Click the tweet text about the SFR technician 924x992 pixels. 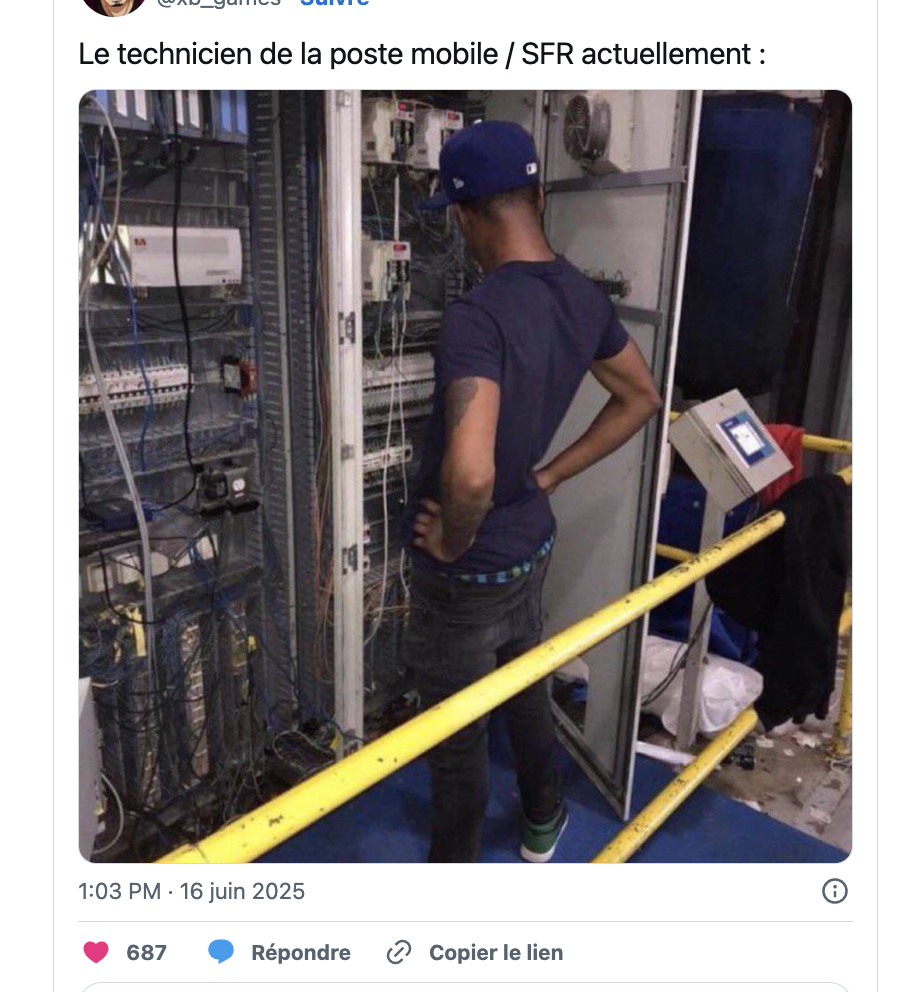pos(422,54)
